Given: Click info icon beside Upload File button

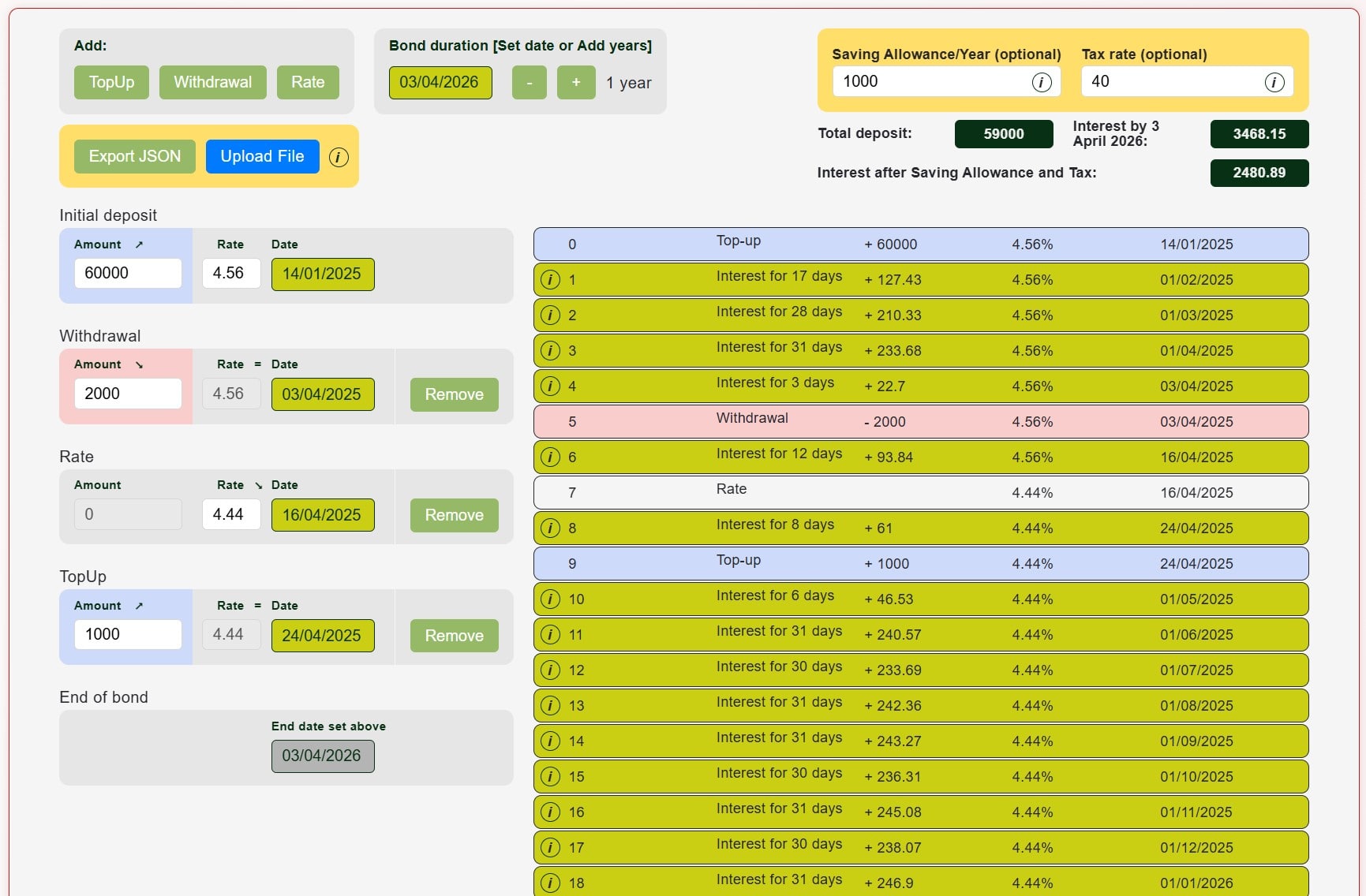Looking at the screenshot, I should 339,157.
